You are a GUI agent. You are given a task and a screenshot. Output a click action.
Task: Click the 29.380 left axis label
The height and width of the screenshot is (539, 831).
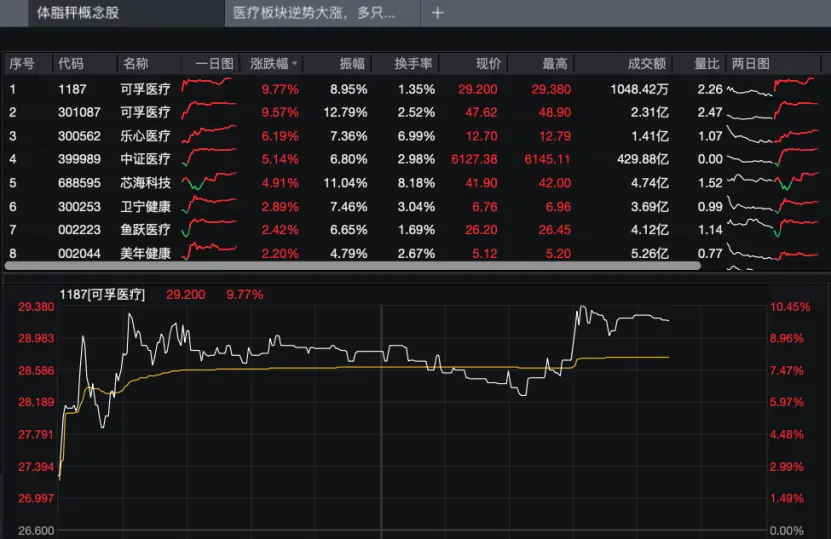tap(36, 307)
